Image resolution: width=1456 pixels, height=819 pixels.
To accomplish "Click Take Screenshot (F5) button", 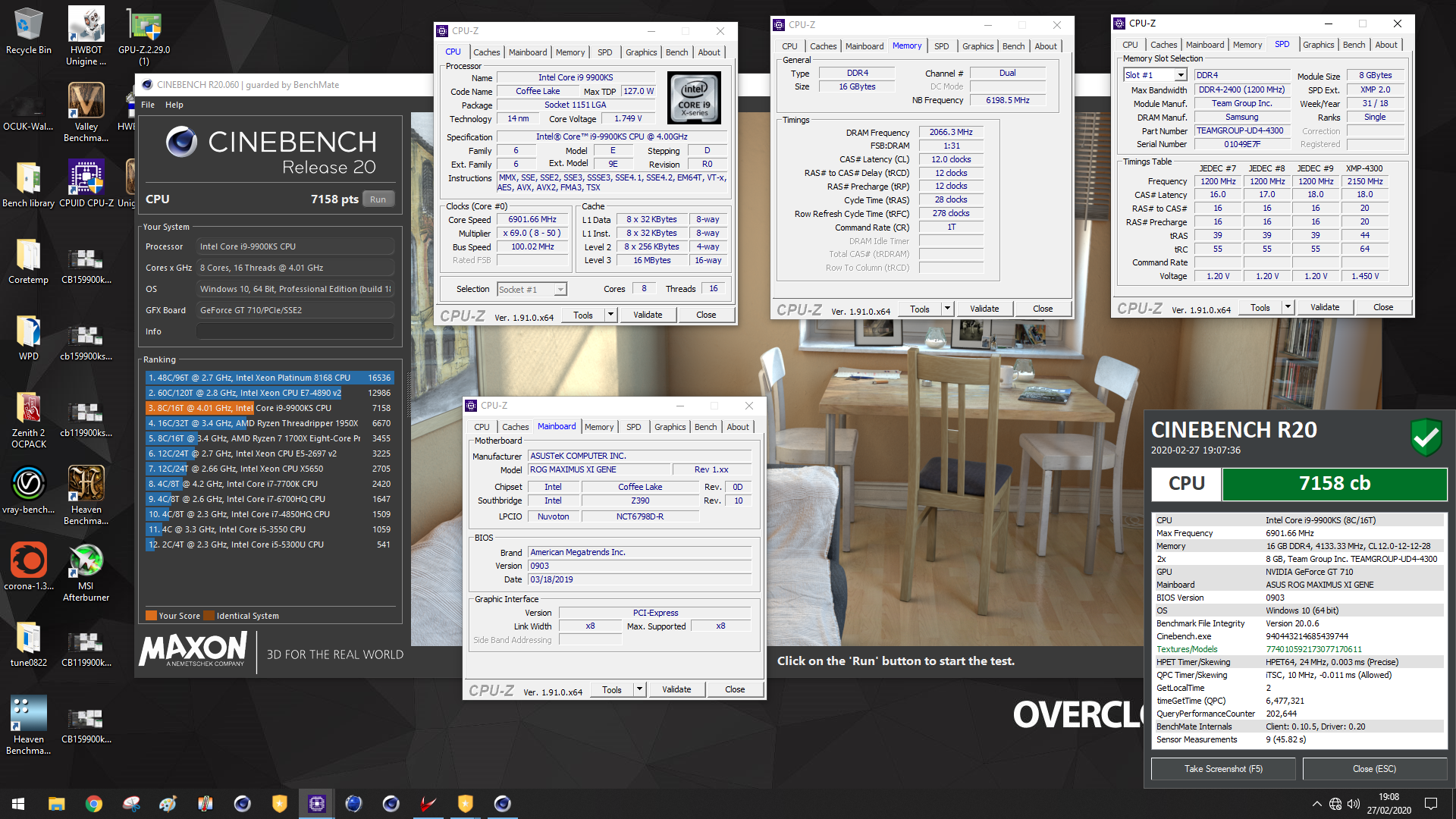I will point(1223,769).
